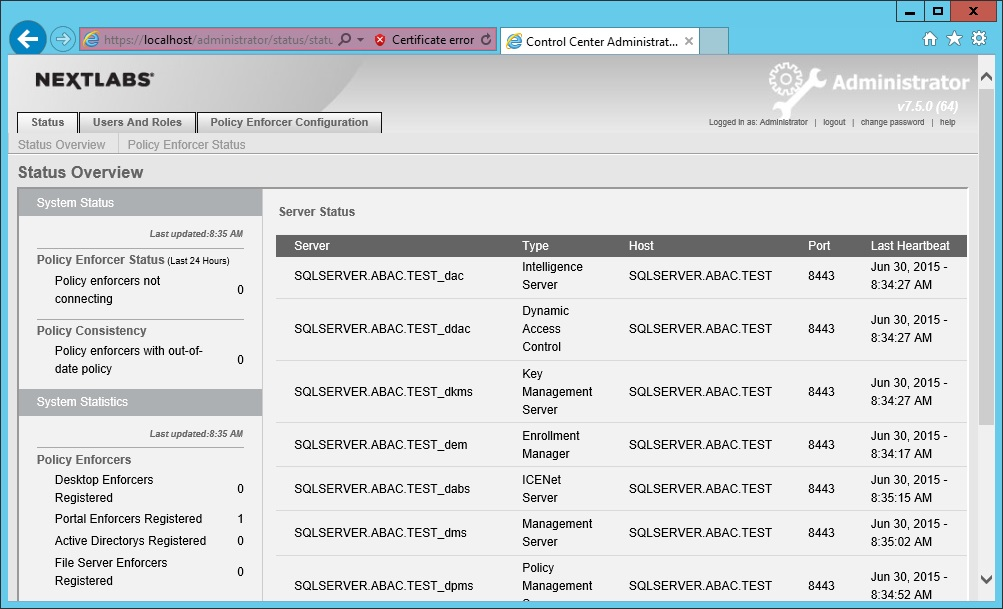The width and height of the screenshot is (1003, 609).
Task: Select SQLSERVER.ABAC.TEST_dem server row
Action: click(621, 445)
